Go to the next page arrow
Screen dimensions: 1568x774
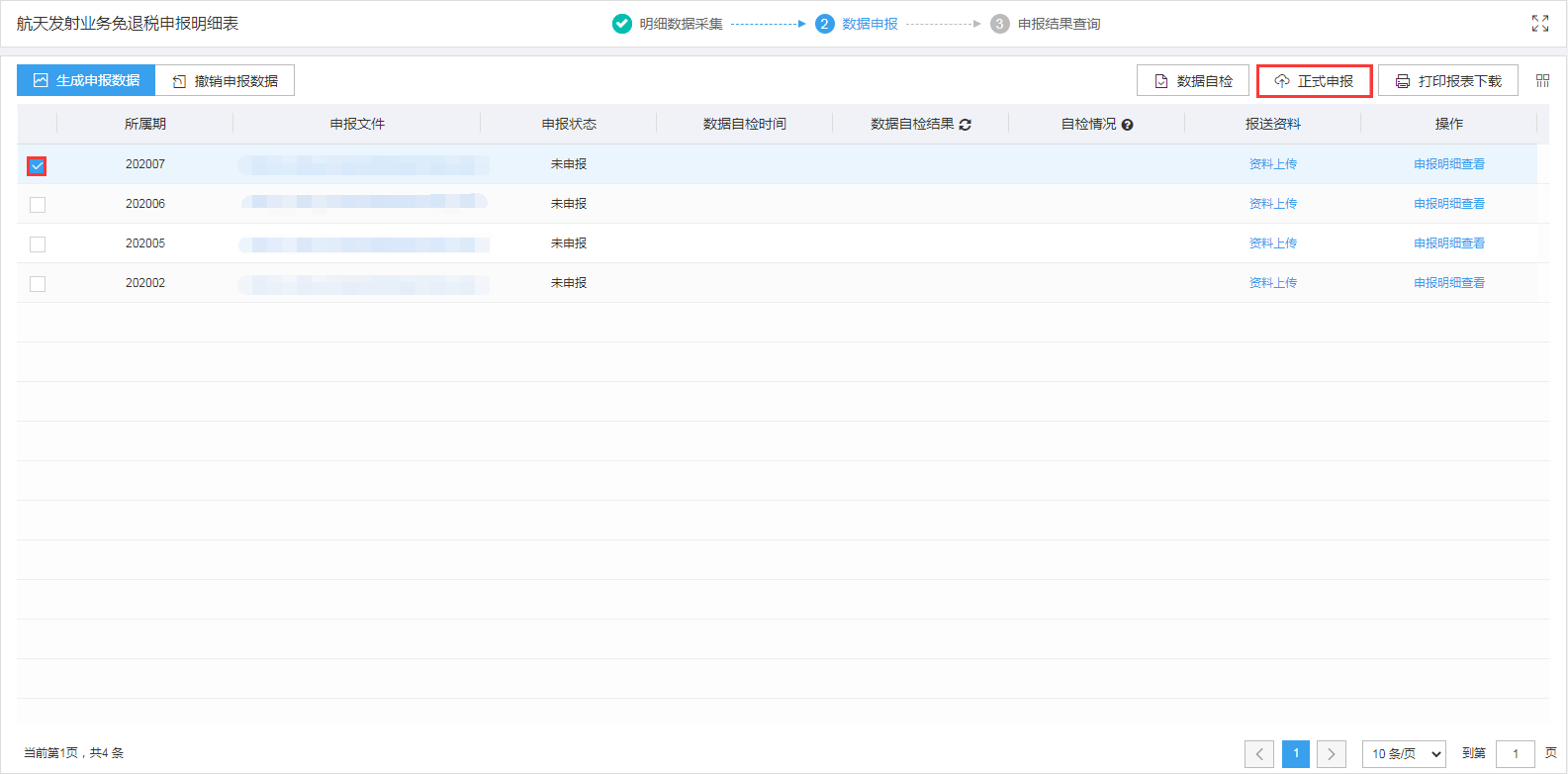(x=1332, y=754)
